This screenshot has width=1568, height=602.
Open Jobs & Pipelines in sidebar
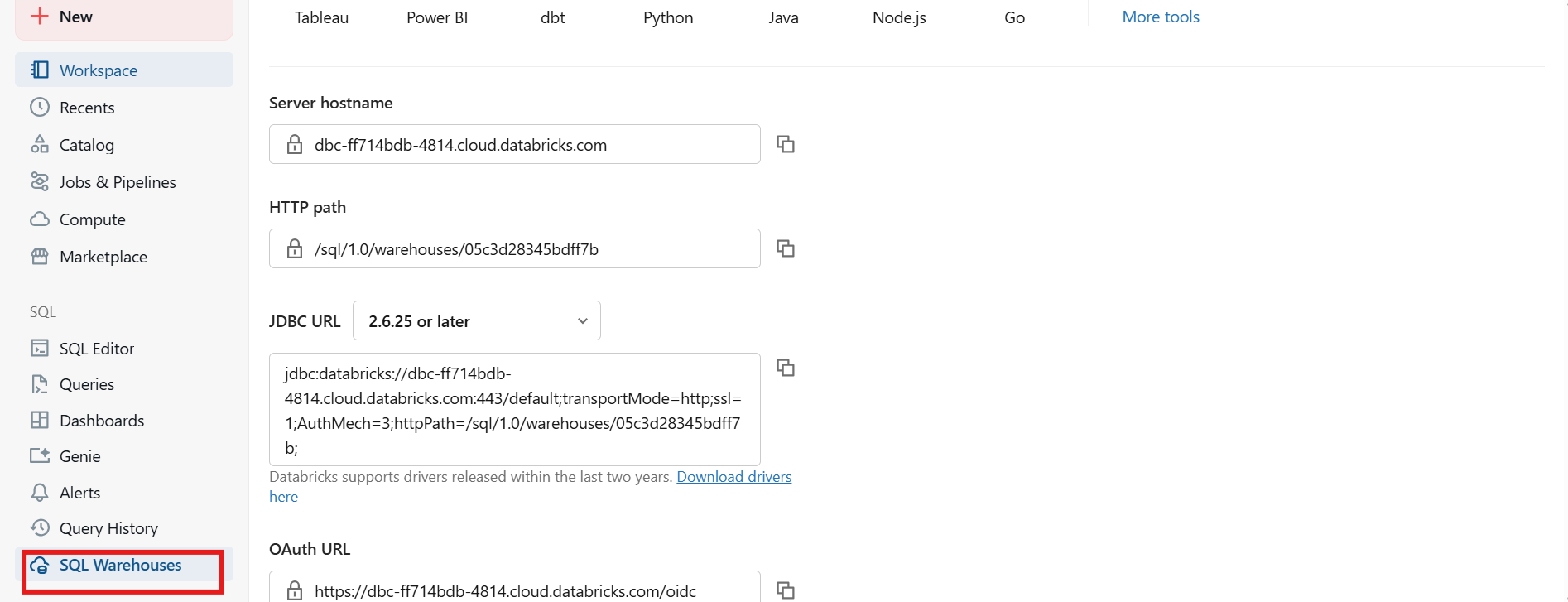[x=117, y=182]
